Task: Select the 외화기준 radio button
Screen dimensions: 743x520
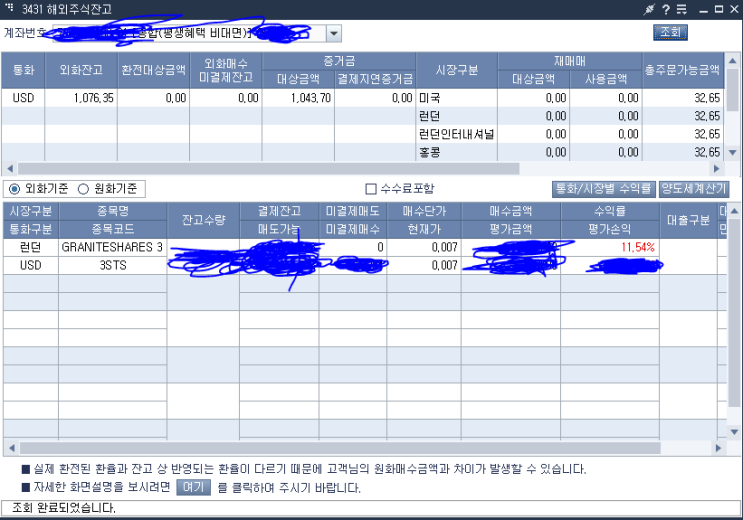Action: pyautogui.click(x=15, y=189)
